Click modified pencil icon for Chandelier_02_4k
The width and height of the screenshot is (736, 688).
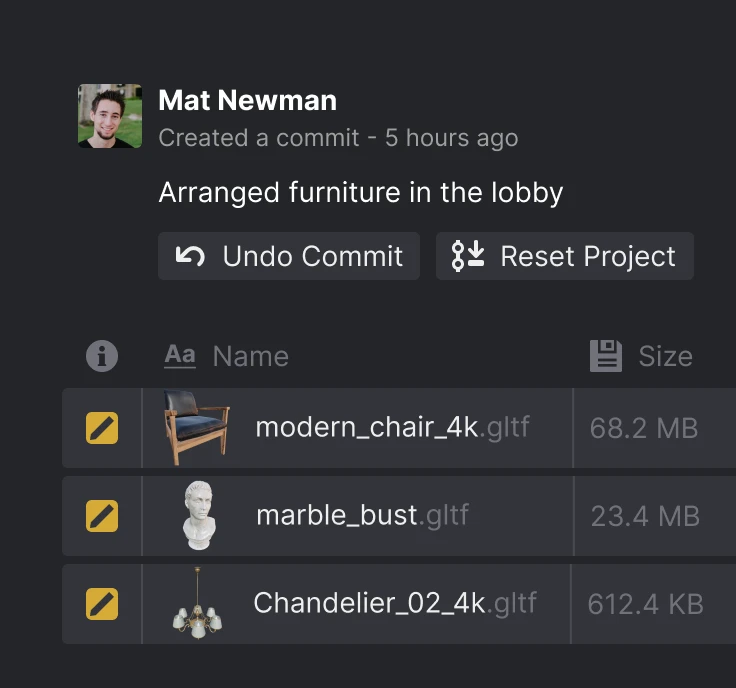click(102, 604)
